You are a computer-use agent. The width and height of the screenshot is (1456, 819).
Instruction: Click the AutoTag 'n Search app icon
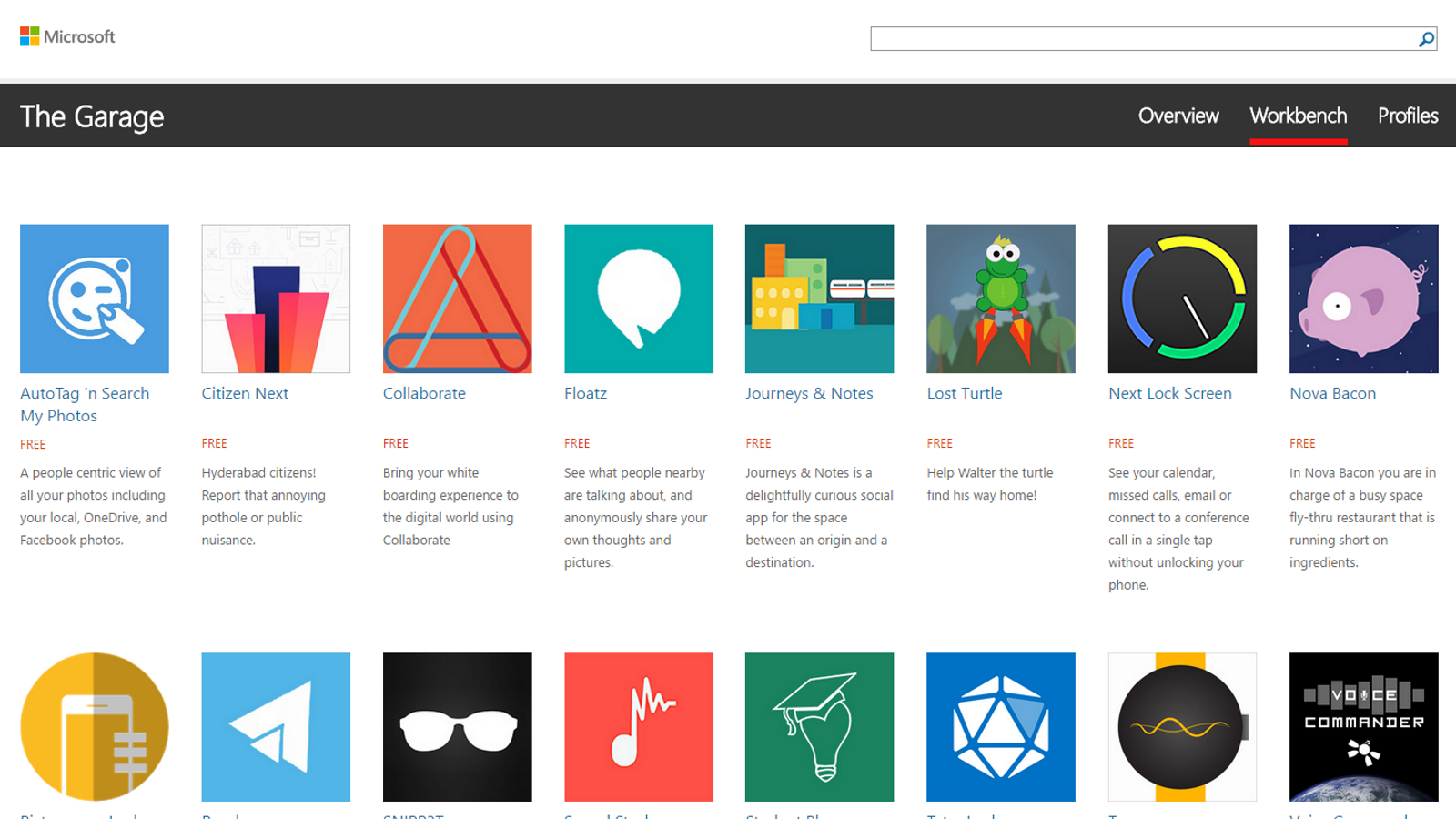pos(95,298)
